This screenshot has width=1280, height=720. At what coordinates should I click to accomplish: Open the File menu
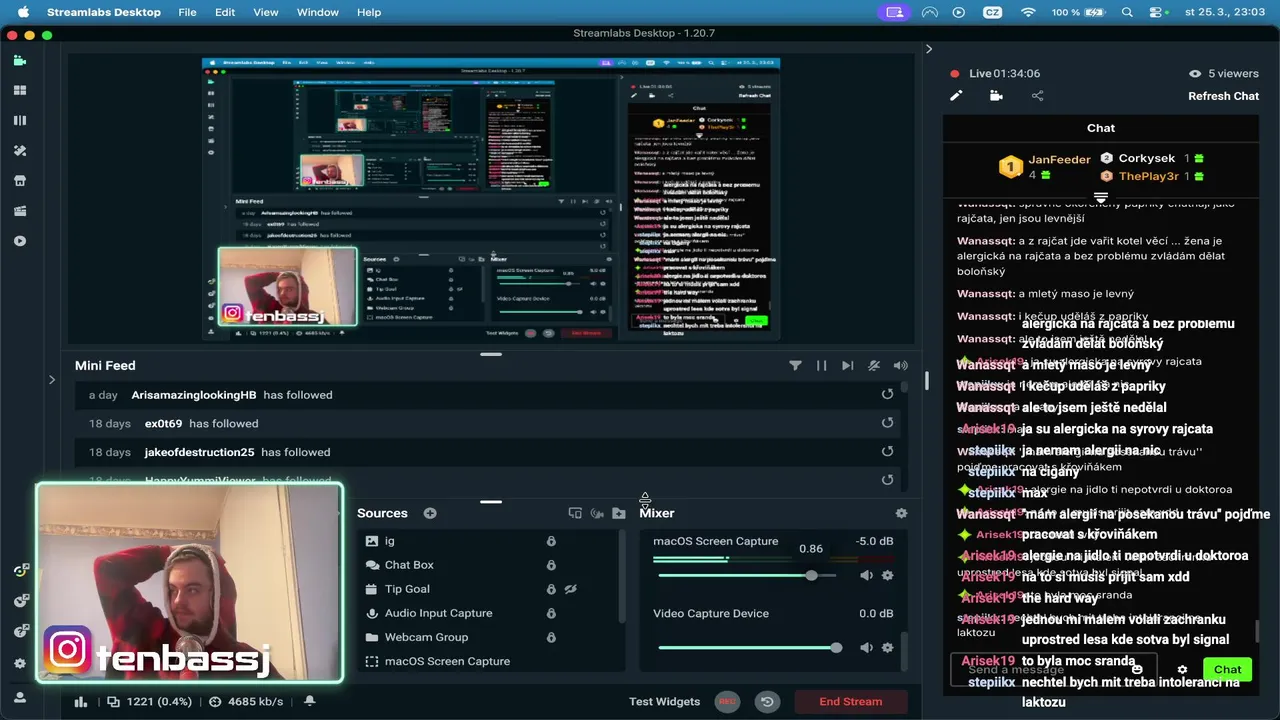(187, 12)
